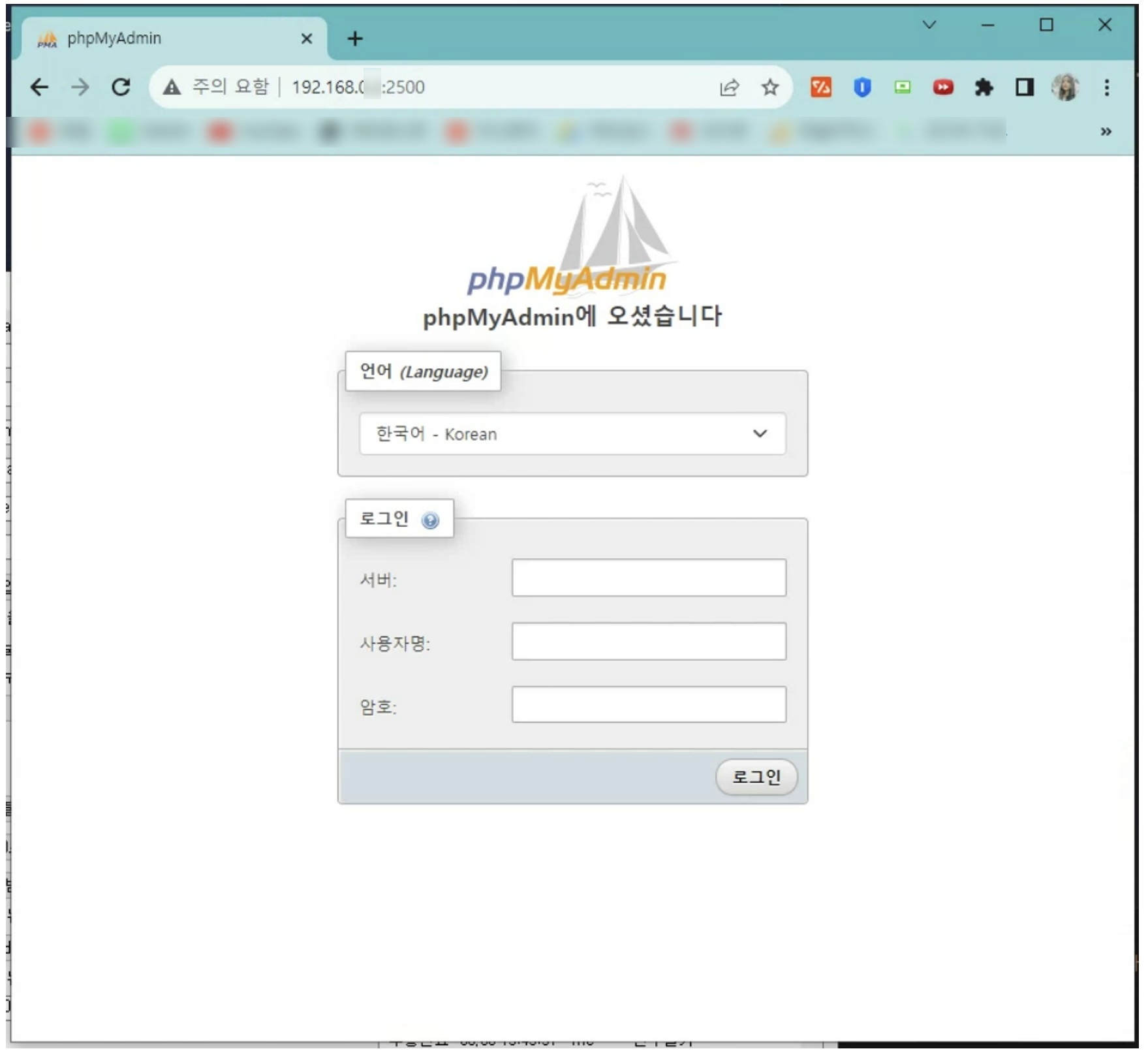Click the 언어 (Language) legend label

coord(424,371)
